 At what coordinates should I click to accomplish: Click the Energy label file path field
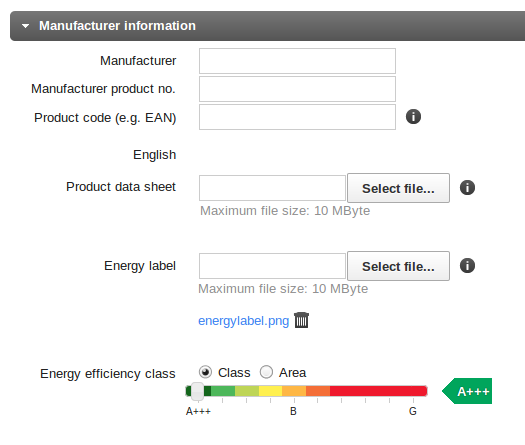272,266
